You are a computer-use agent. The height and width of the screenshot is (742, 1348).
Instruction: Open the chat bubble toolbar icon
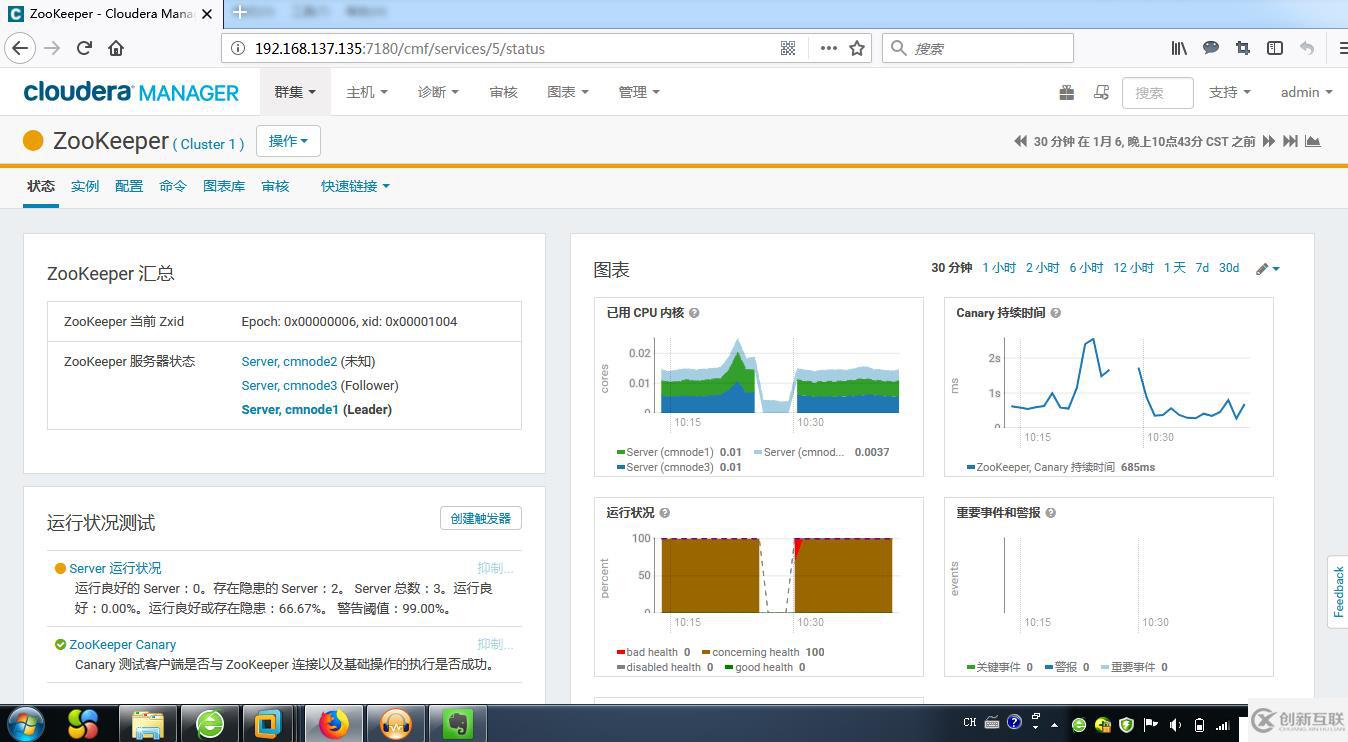(x=1211, y=48)
